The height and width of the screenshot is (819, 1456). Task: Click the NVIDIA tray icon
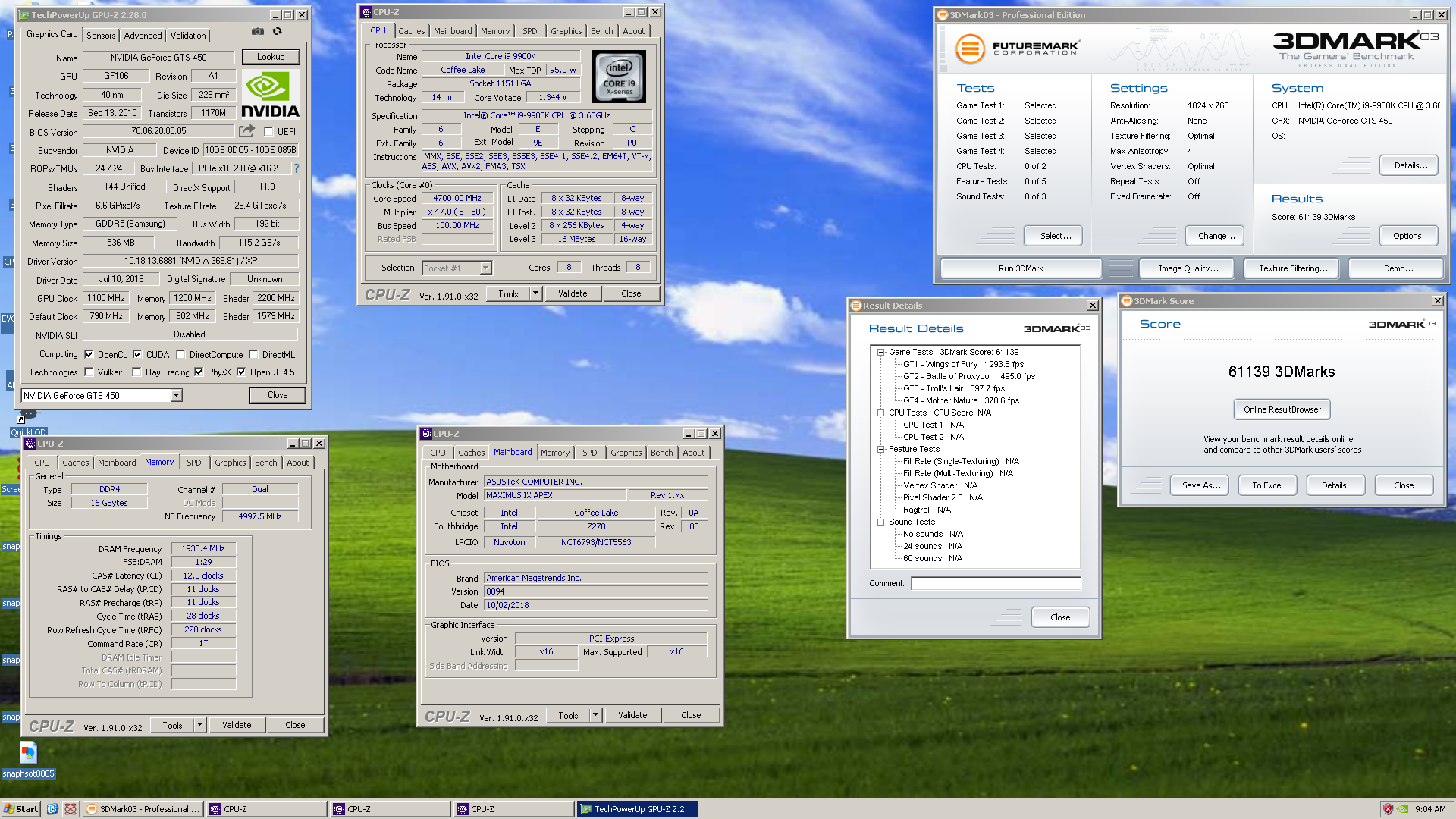click(1403, 809)
